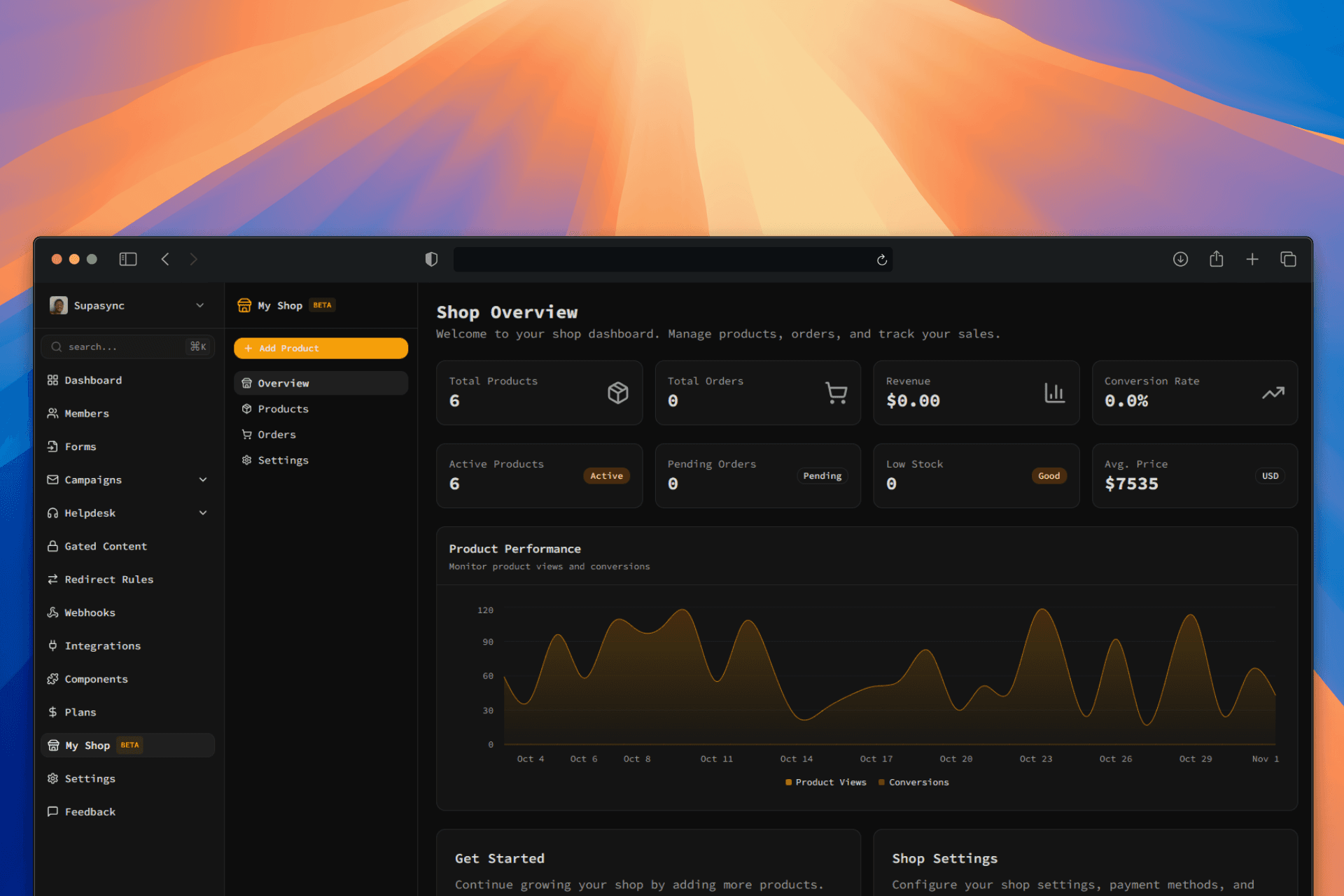The image size is (1344, 896).
Task: Open browser downloads icon
Action: point(1180,259)
